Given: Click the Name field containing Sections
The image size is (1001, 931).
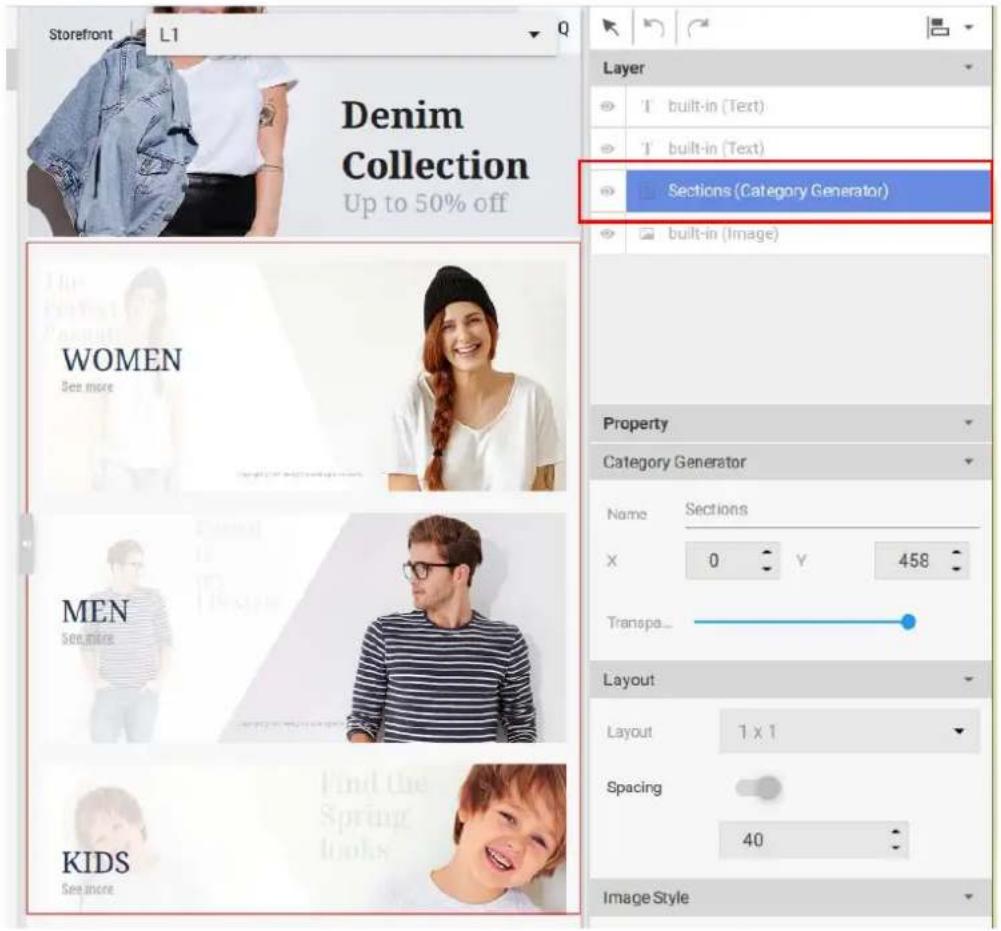Looking at the screenshot, I should [832, 510].
